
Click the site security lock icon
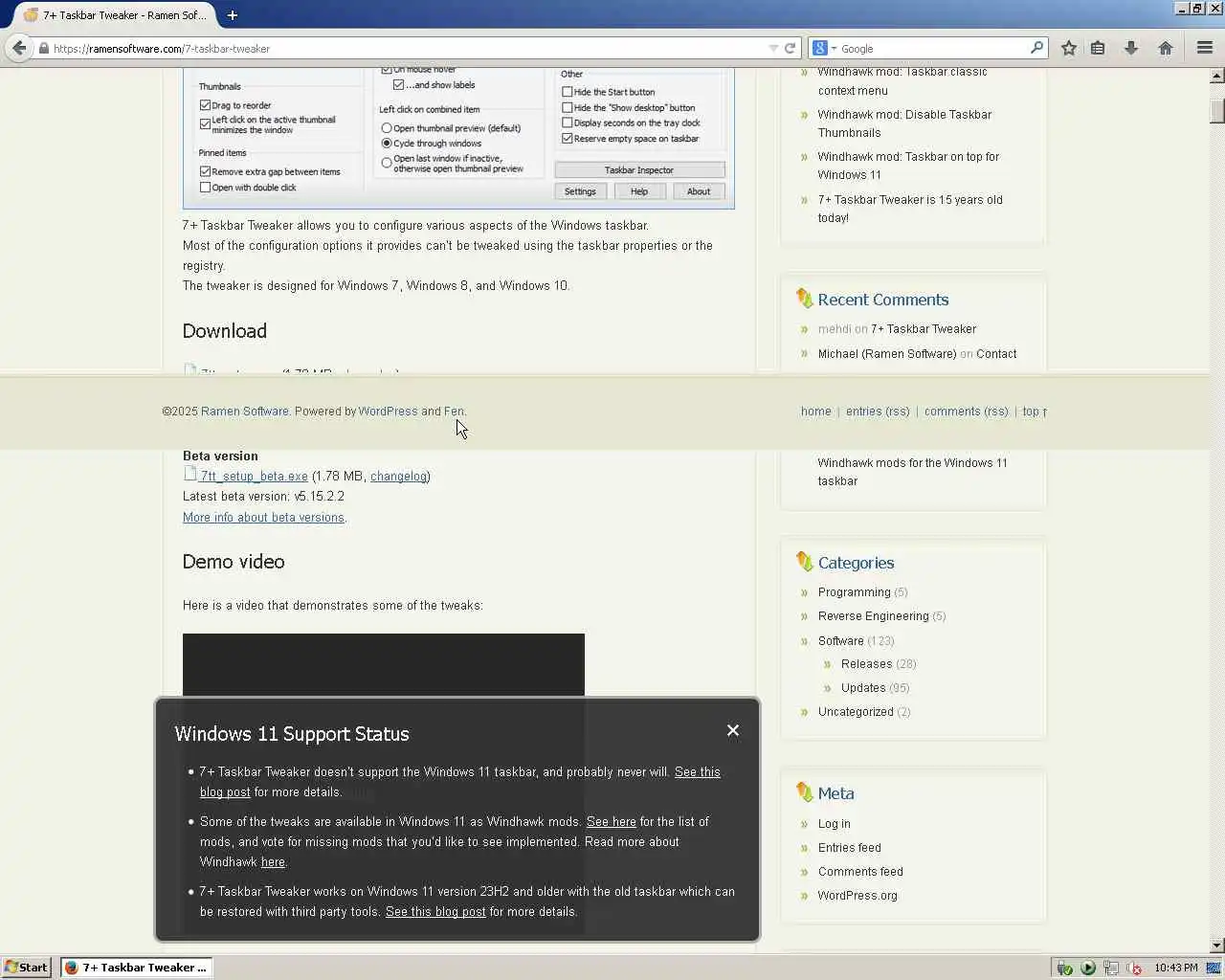coord(44,48)
